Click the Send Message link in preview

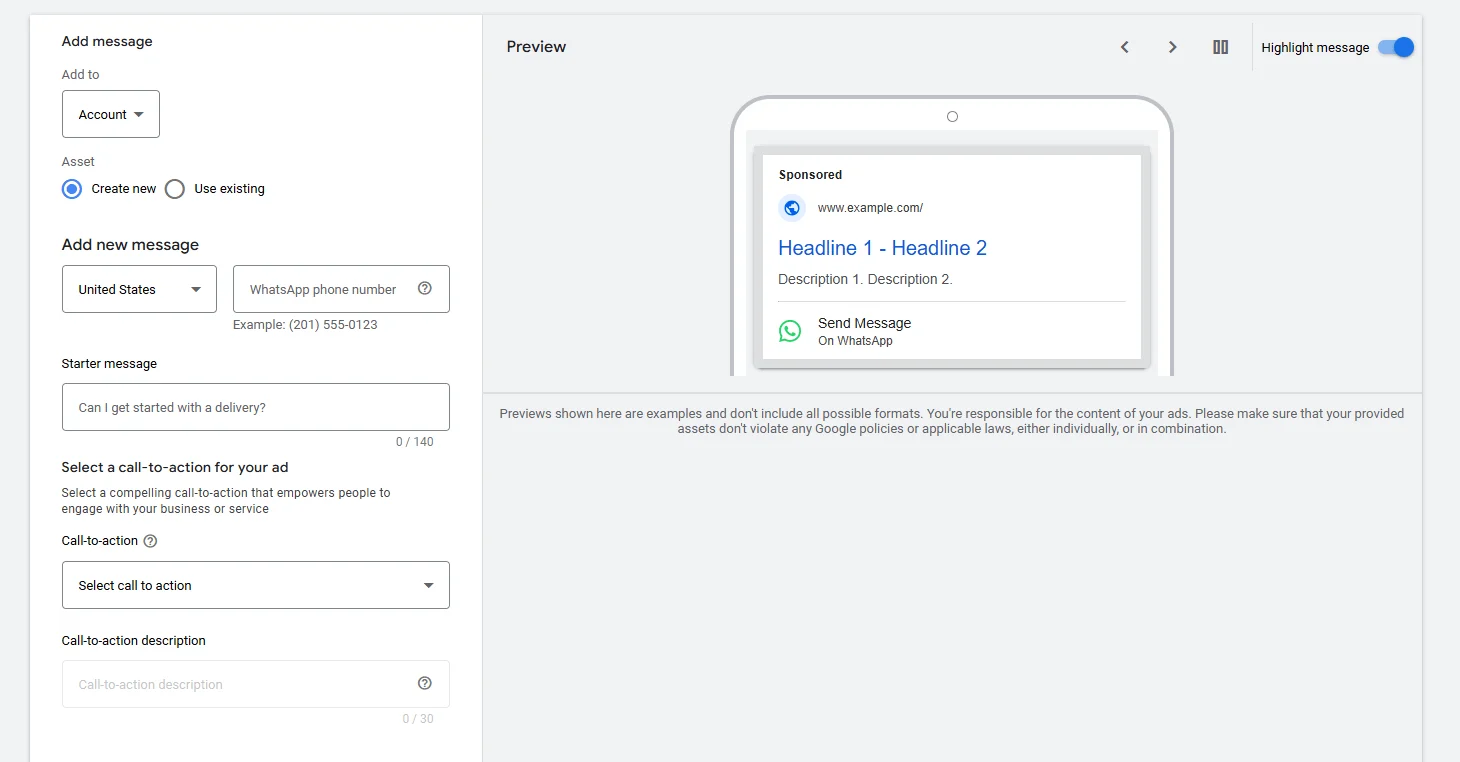click(864, 323)
